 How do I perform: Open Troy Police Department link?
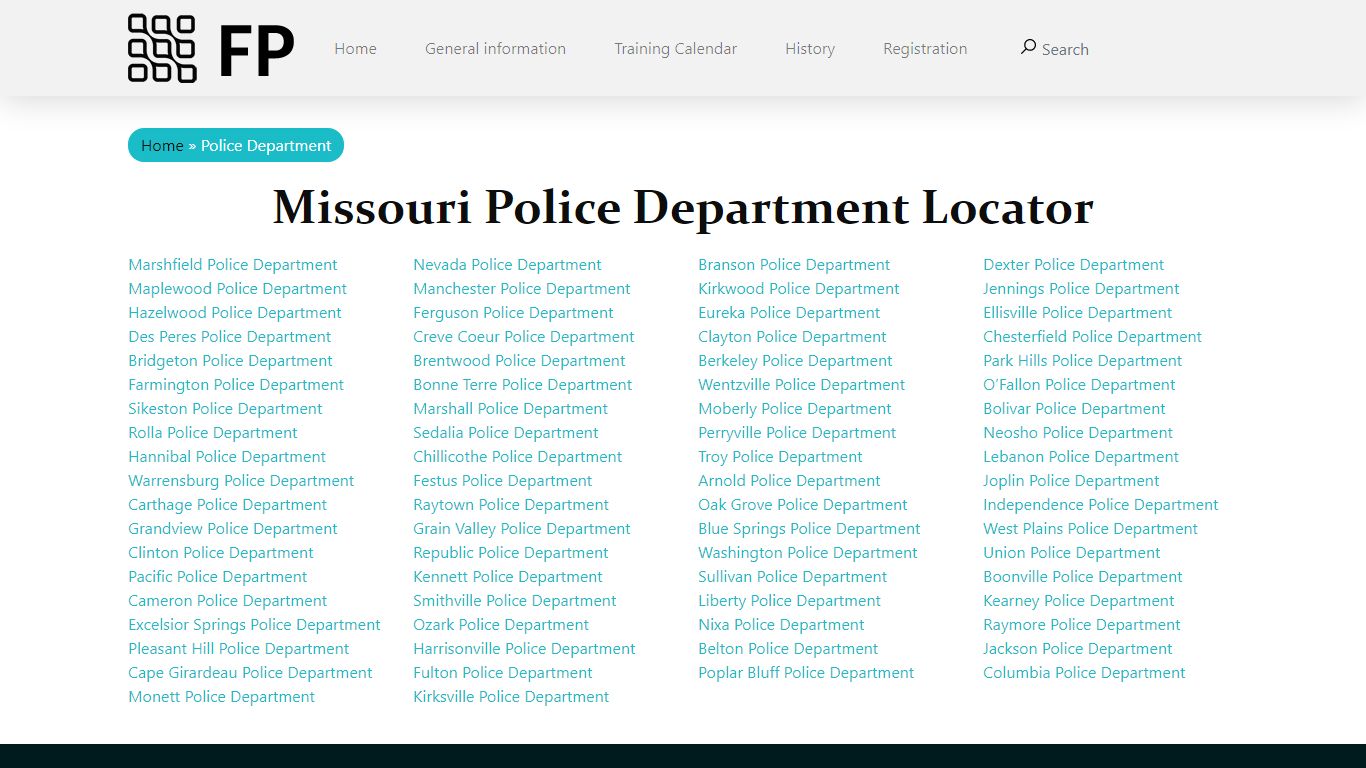[780, 457]
